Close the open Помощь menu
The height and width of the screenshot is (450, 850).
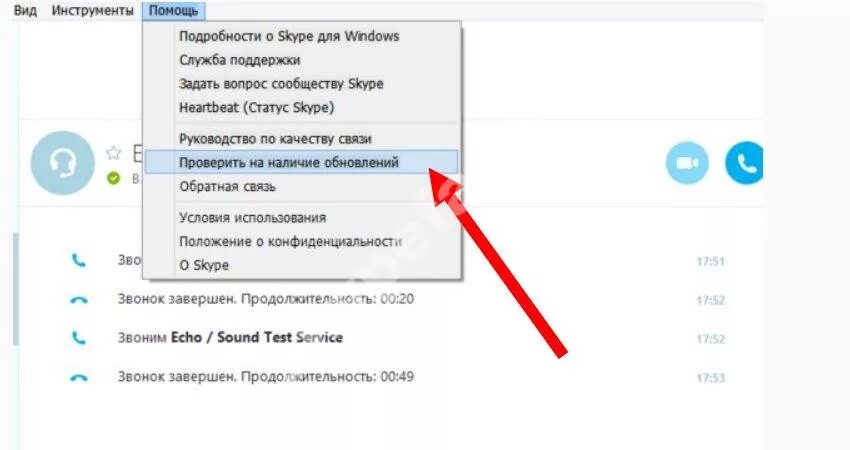[x=174, y=10]
